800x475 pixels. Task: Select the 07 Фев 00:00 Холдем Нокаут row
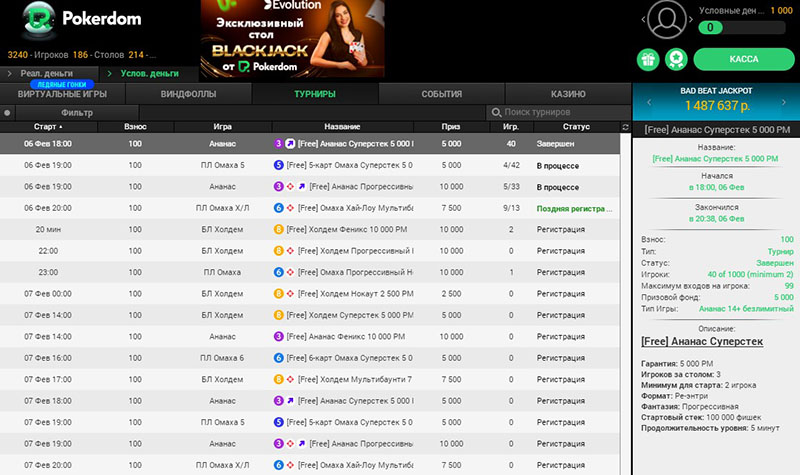[310, 294]
